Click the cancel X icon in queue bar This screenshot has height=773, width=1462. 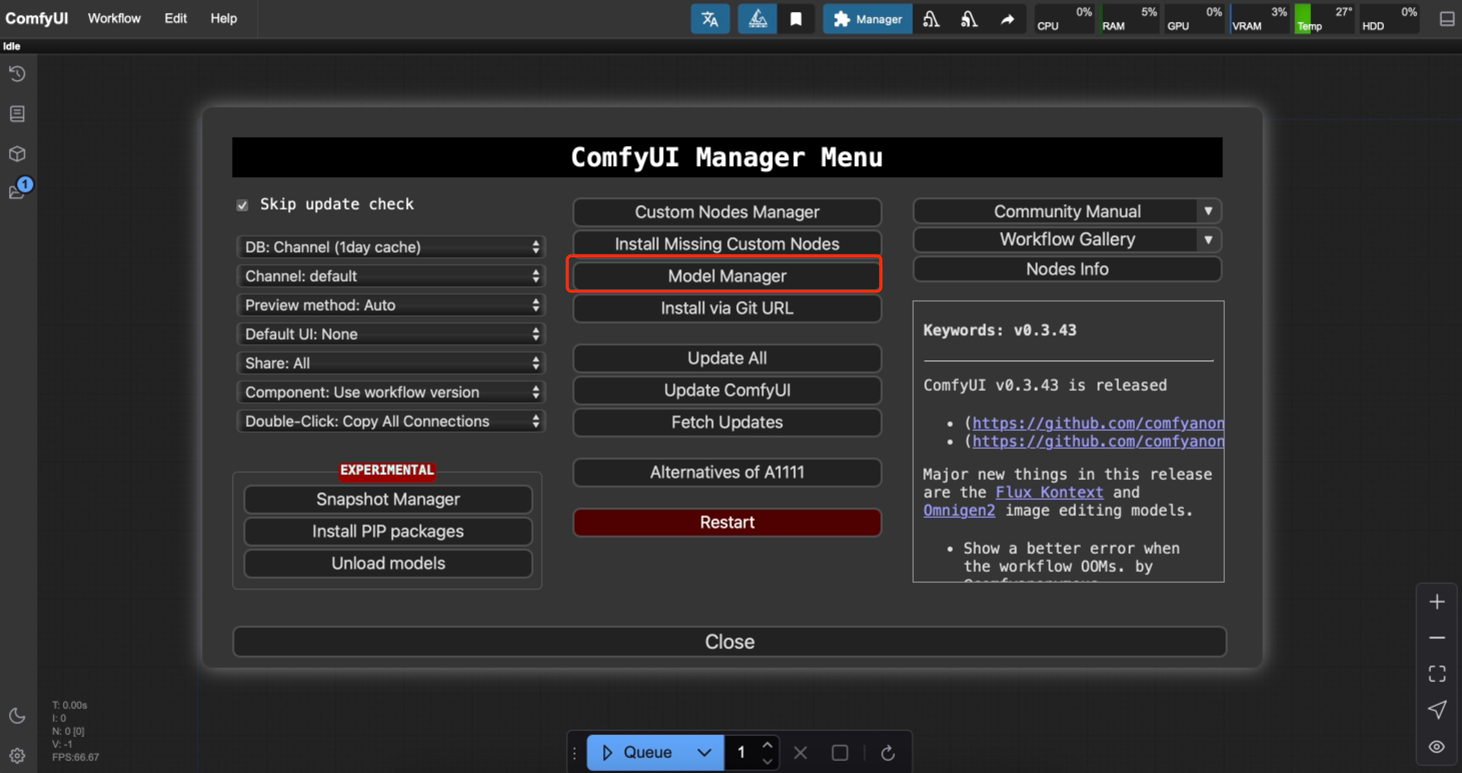coord(800,753)
